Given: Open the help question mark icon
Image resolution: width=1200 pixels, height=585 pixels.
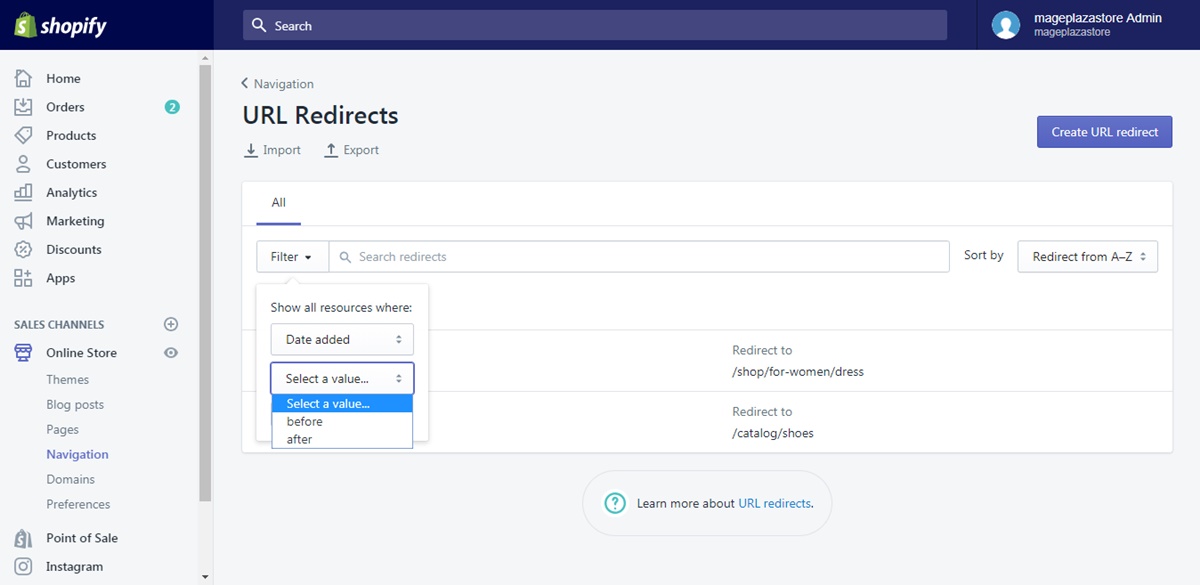Looking at the screenshot, I should point(615,503).
